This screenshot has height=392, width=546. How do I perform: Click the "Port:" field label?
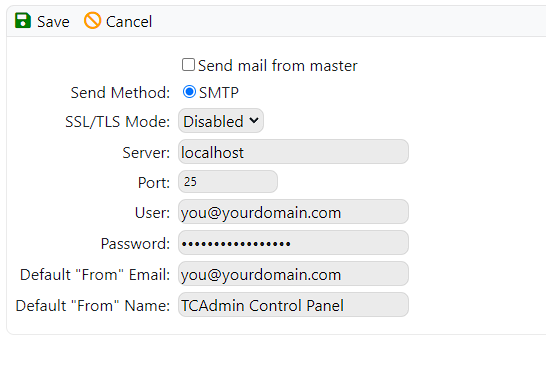click(154, 183)
